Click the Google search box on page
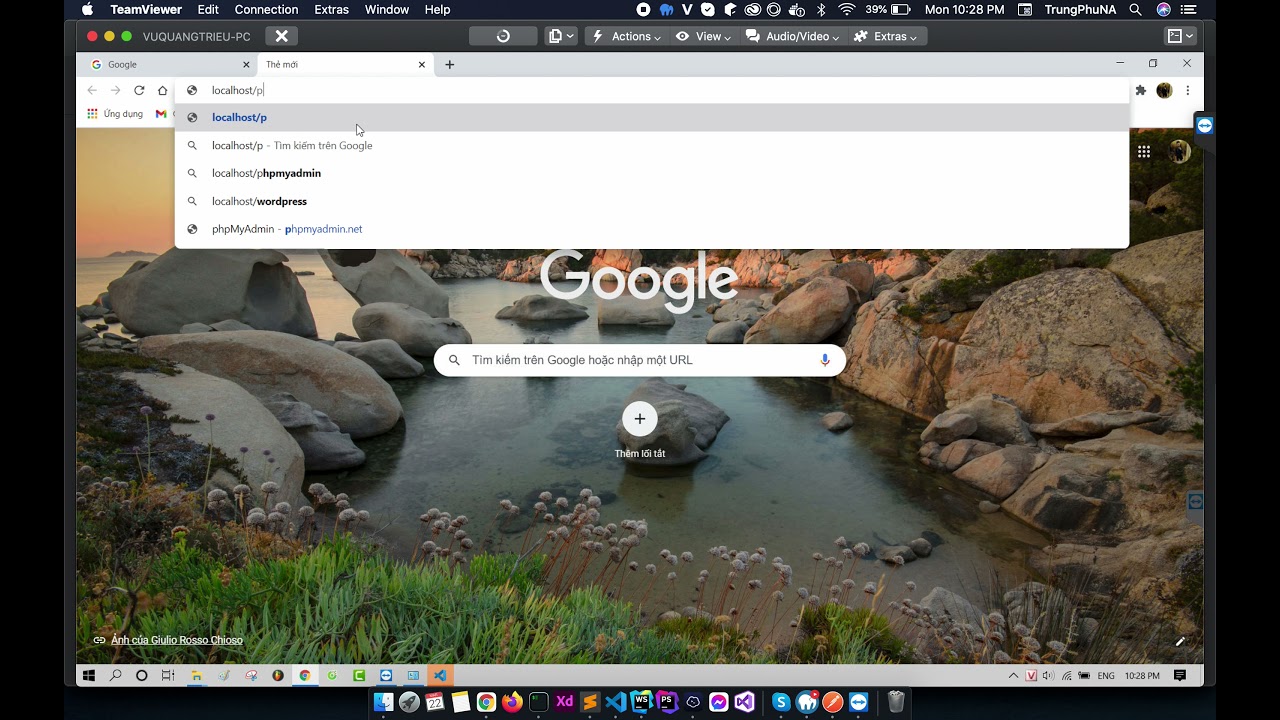 tap(640, 360)
